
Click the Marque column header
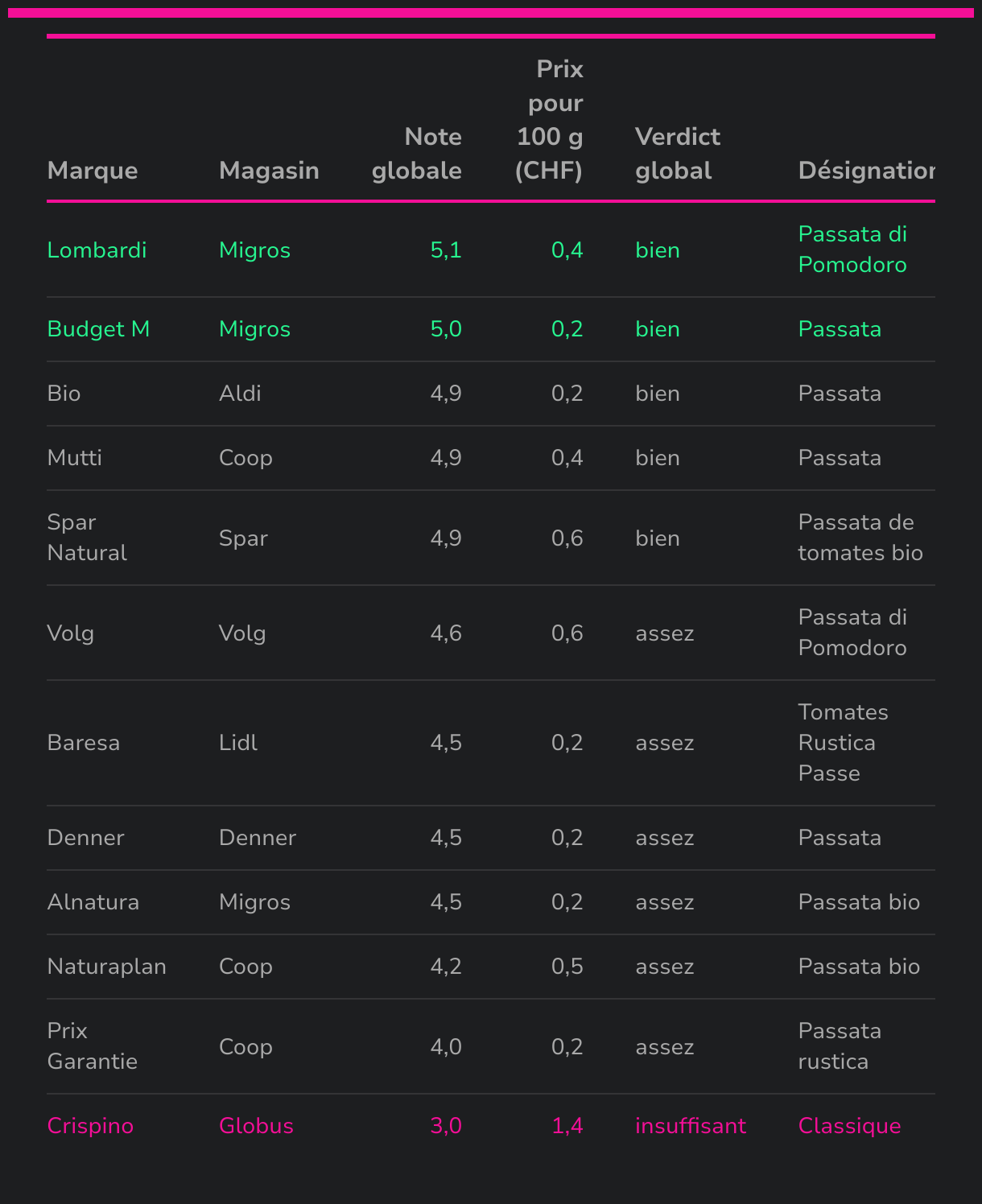click(93, 171)
